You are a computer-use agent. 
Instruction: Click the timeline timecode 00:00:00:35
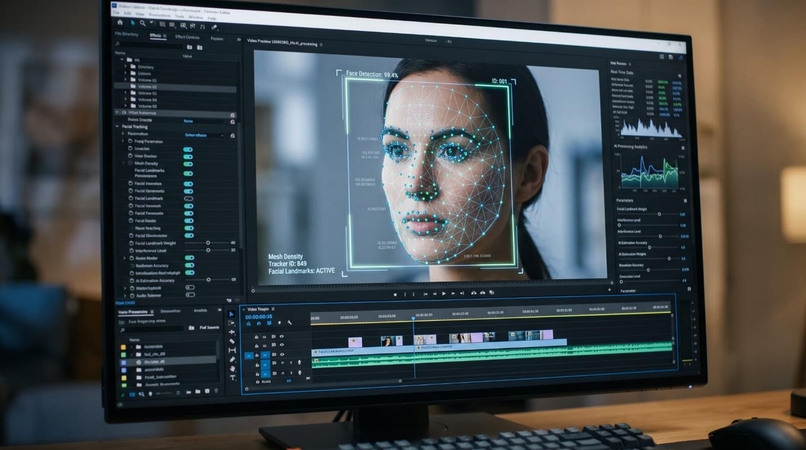coord(259,317)
